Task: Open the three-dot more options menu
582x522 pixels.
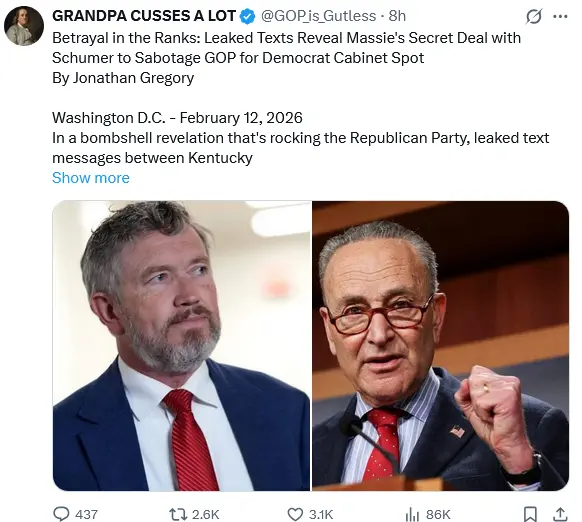Action: pos(560,16)
